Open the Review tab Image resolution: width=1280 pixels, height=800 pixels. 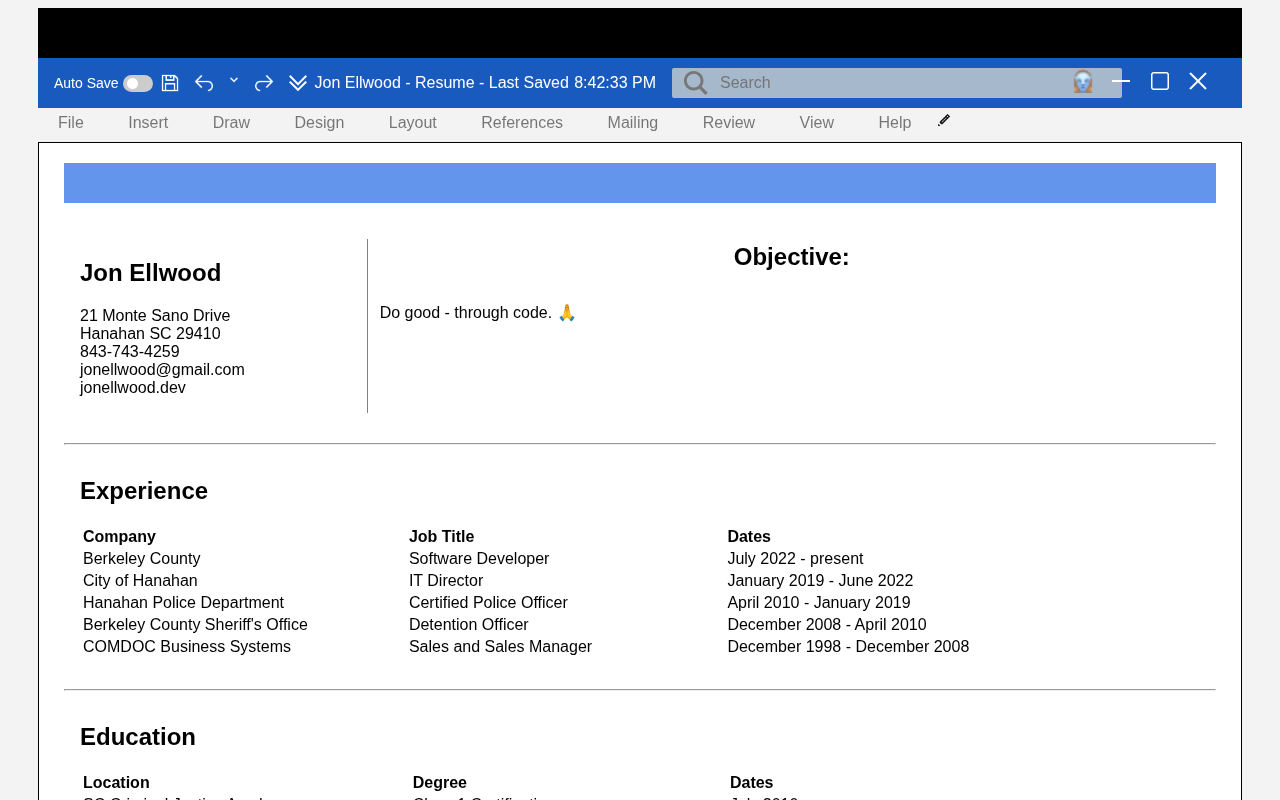(729, 123)
